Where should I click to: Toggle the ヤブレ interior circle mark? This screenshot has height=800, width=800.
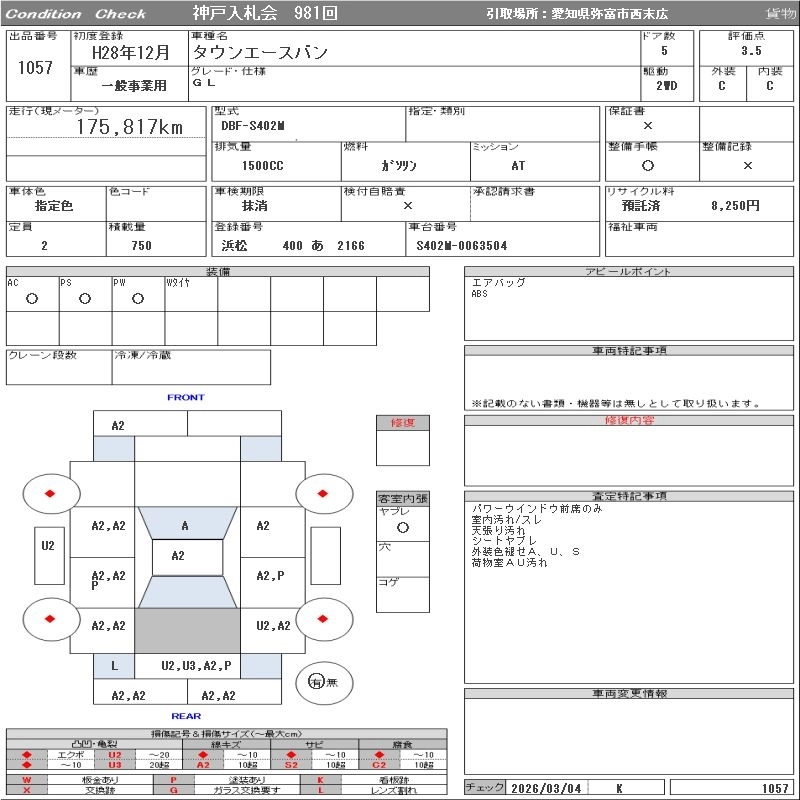tap(402, 526)
